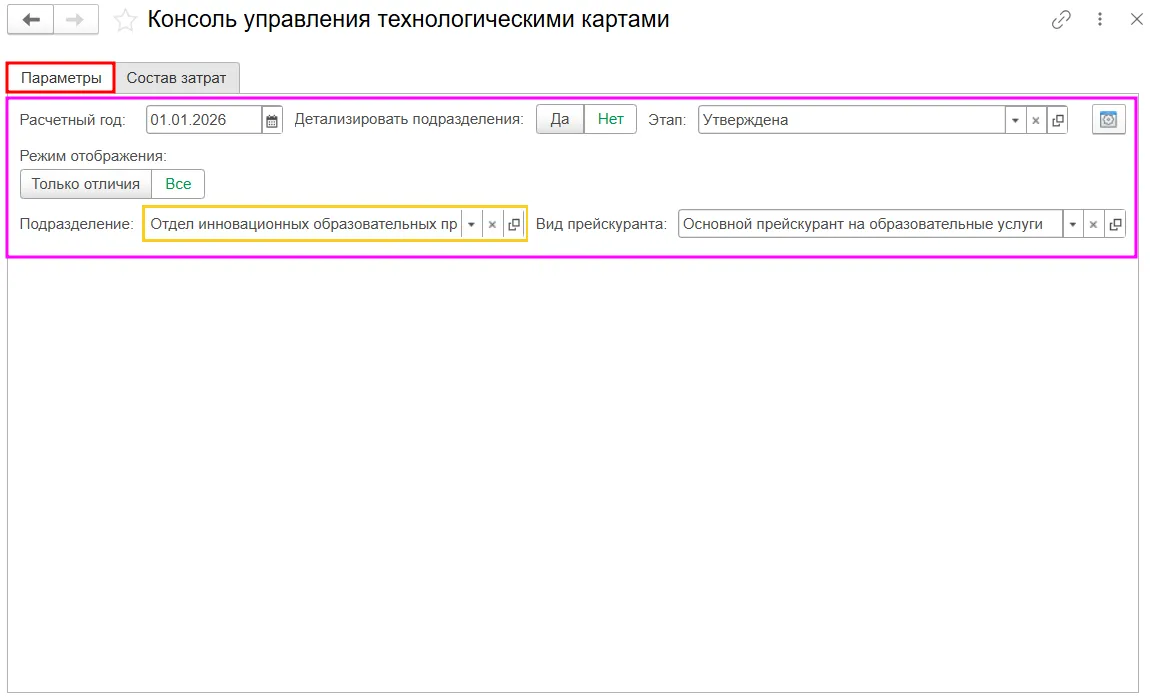Set Детализировать подразделения to Да
The width and height of the screenshot is (1150, 700).
560,120
